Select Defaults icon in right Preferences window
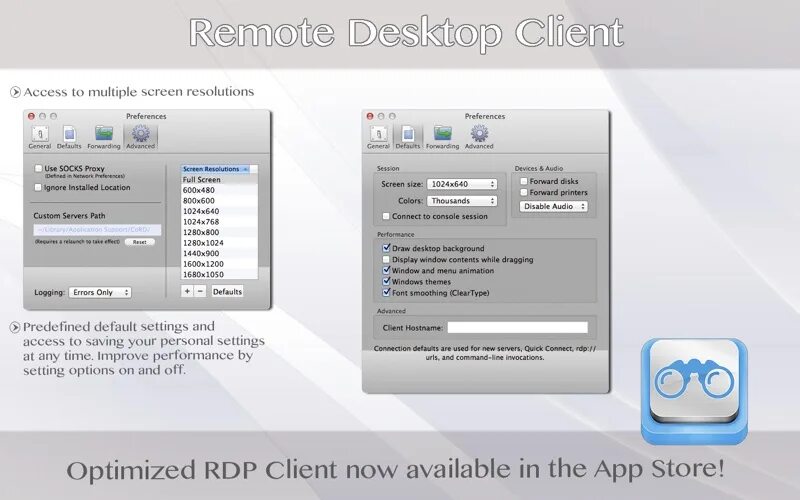800x500 pixels. 408,137
